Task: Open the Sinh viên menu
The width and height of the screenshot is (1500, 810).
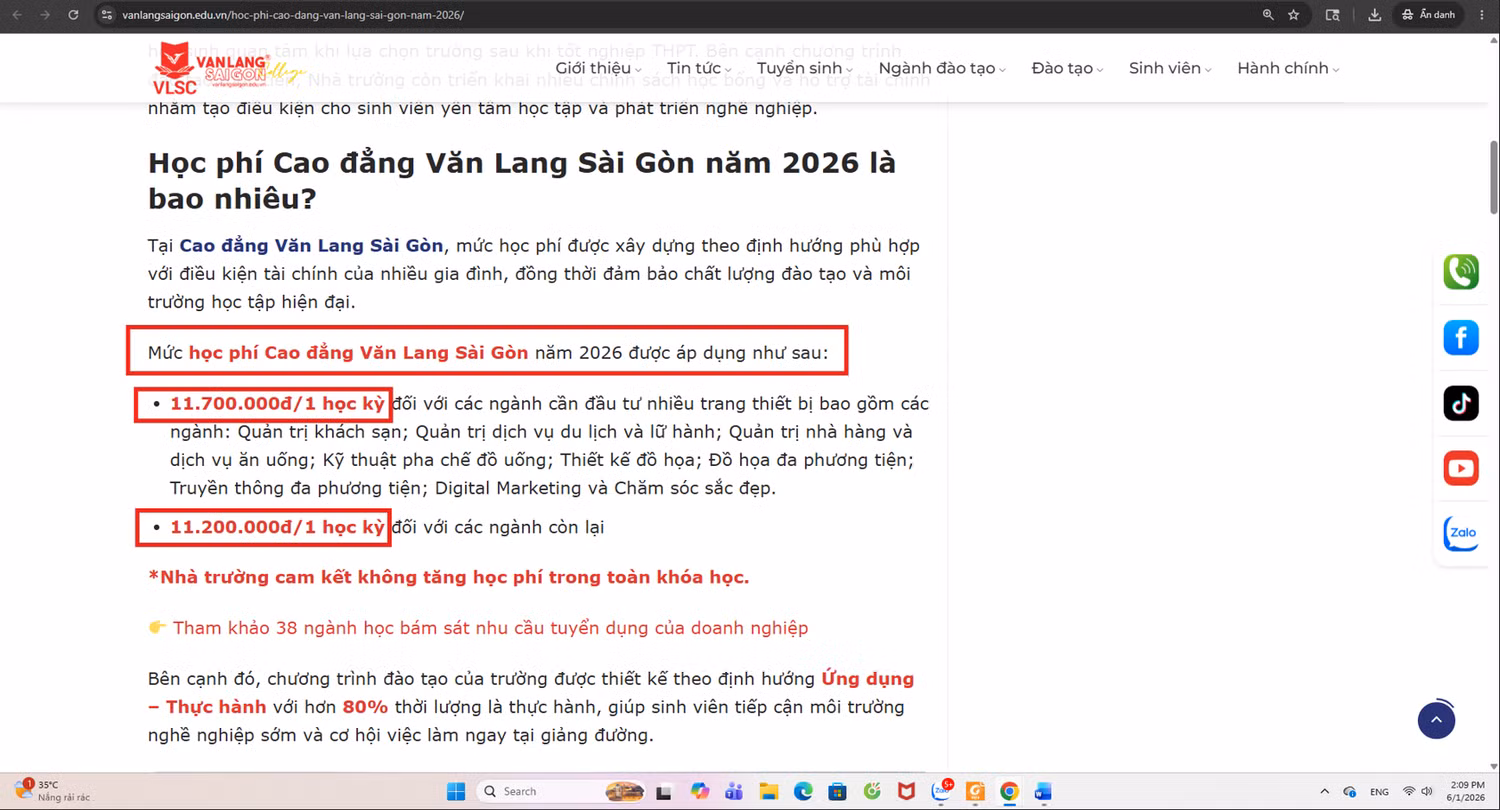Action: (1164, 68)
